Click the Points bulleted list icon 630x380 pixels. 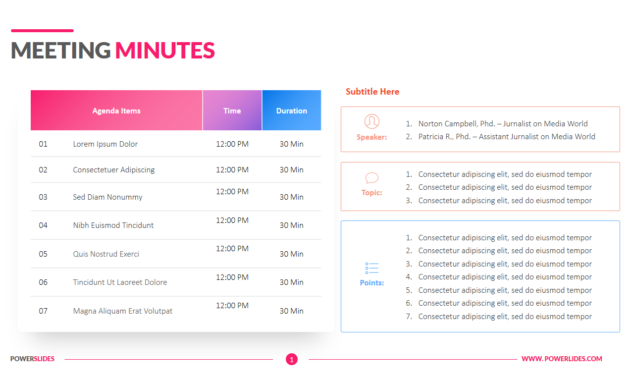coord(372,268)
